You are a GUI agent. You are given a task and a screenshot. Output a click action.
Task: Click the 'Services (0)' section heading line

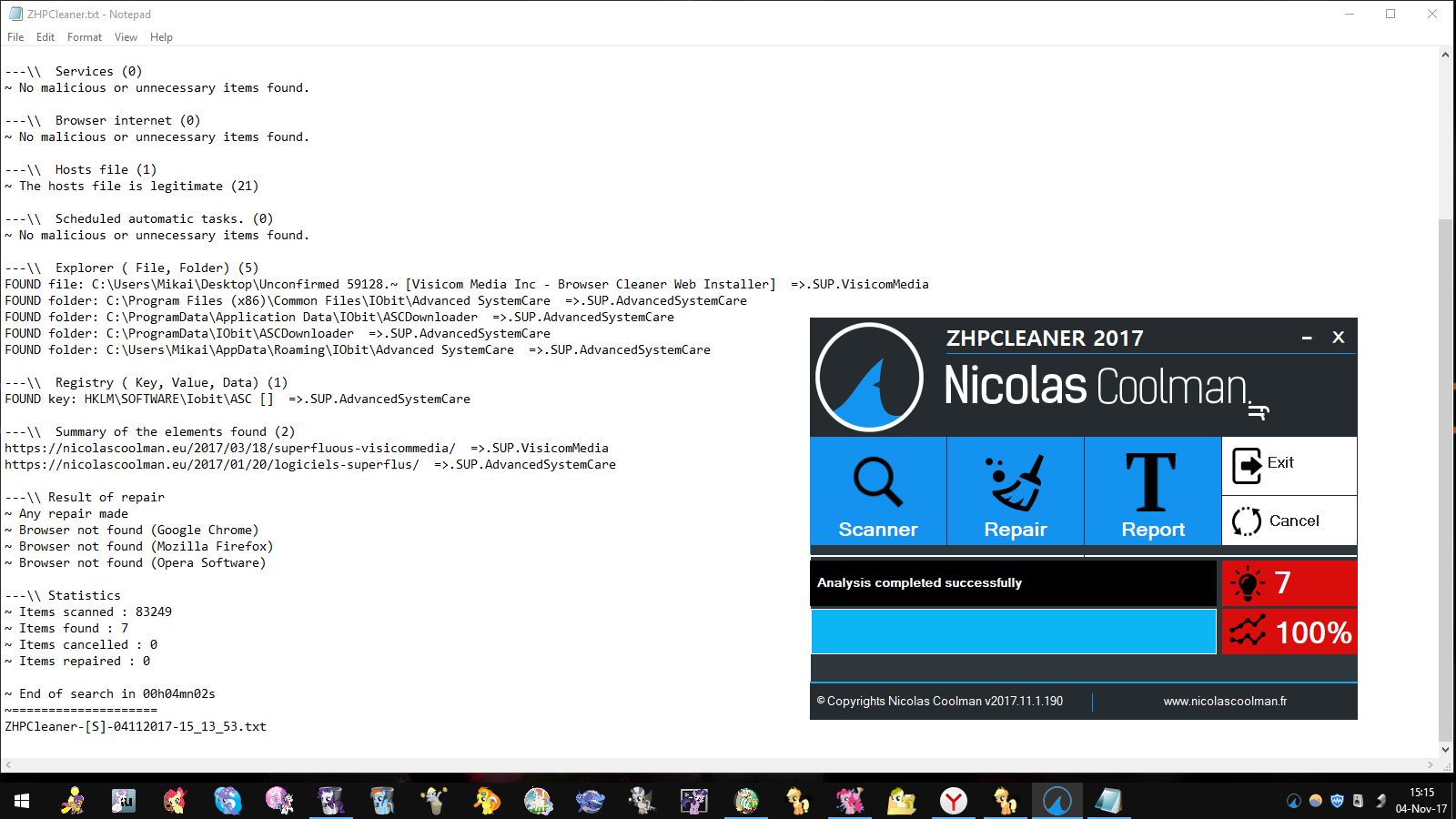click(x=74, y=71)
